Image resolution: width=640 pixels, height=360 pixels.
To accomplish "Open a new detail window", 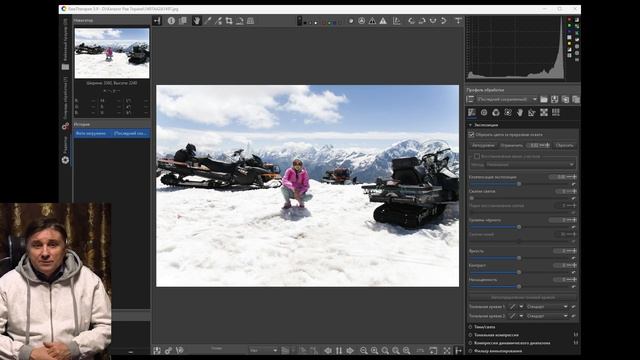I will (x=433, y=350).
